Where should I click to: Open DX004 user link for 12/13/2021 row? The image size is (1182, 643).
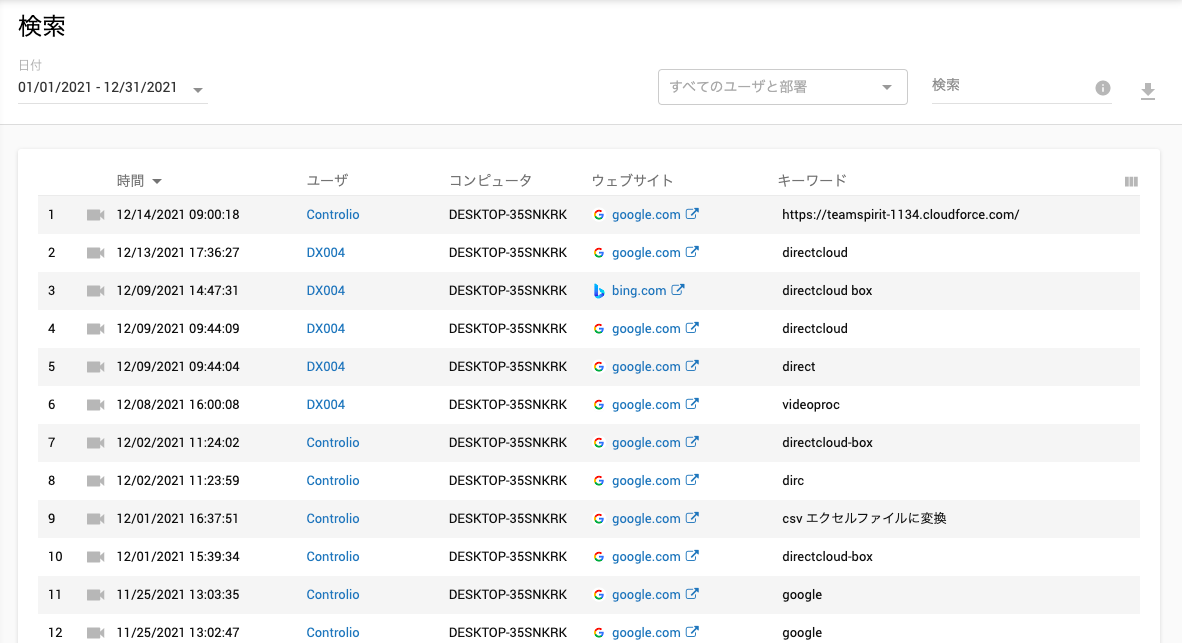(x=326, y=253)
